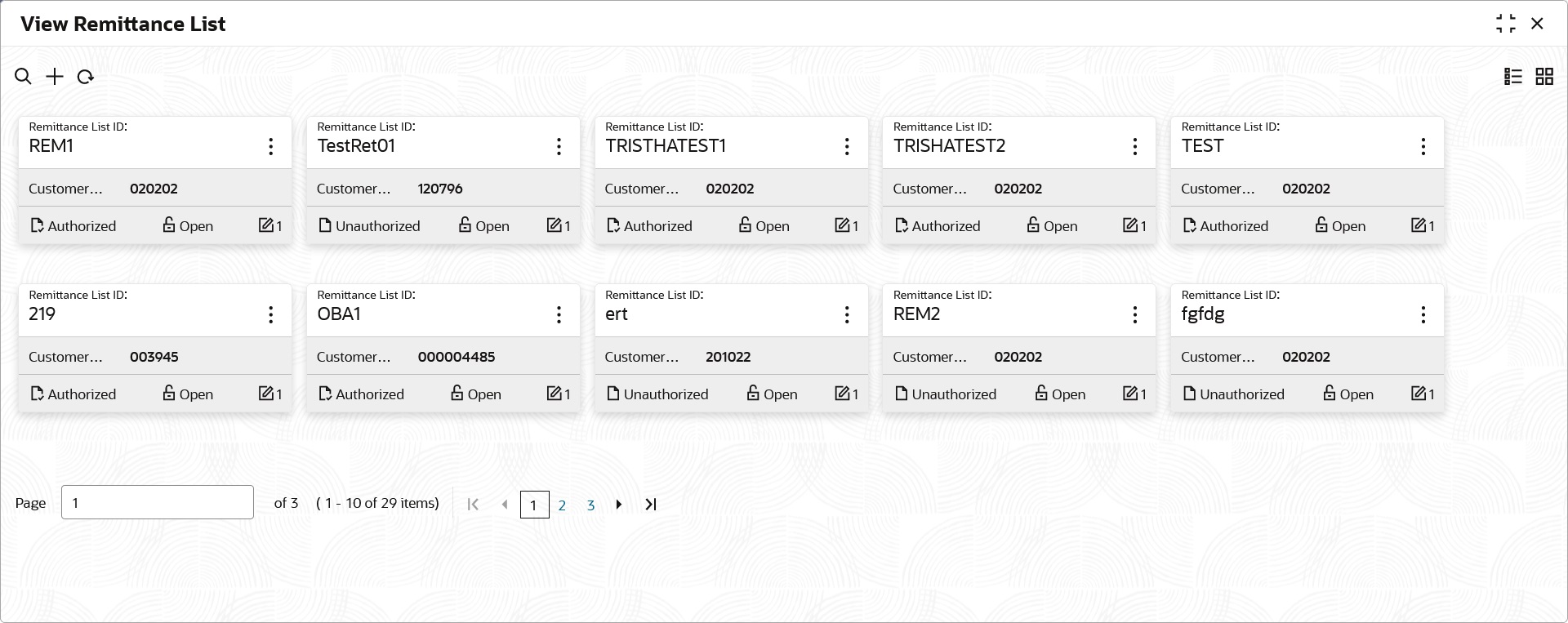Expand the kebab menu on OBA1 card

pyautogui.click(x=559, y=315)
